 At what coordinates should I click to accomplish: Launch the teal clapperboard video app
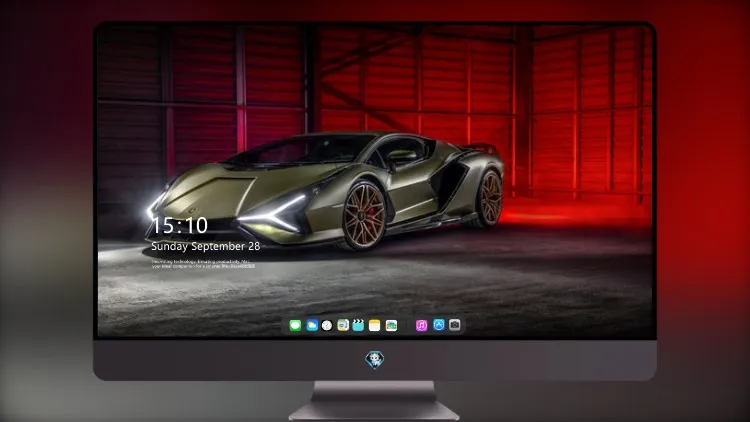(358, 325)
